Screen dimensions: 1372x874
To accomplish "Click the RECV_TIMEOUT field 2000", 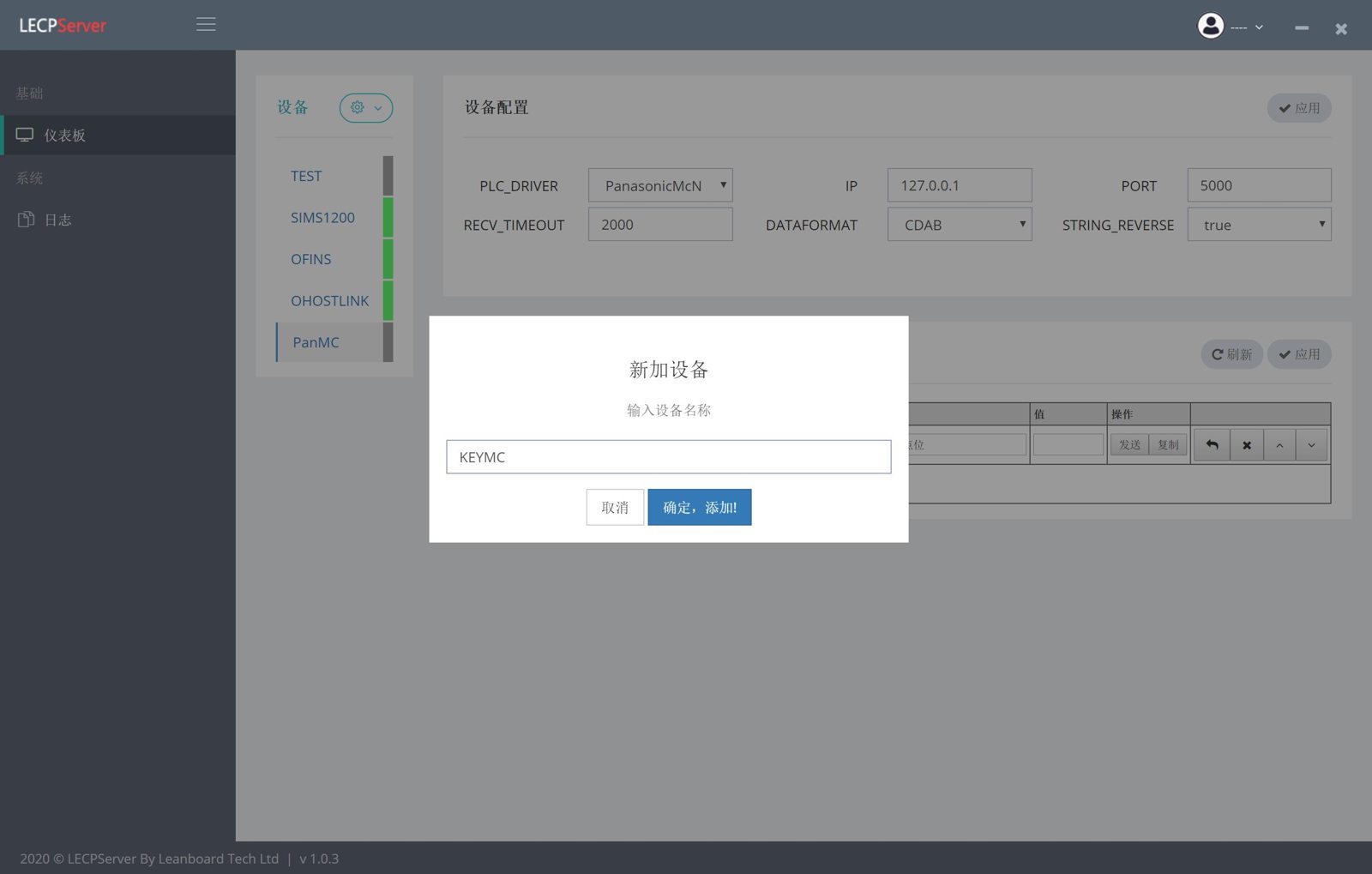I will click(x=660, y=225).
